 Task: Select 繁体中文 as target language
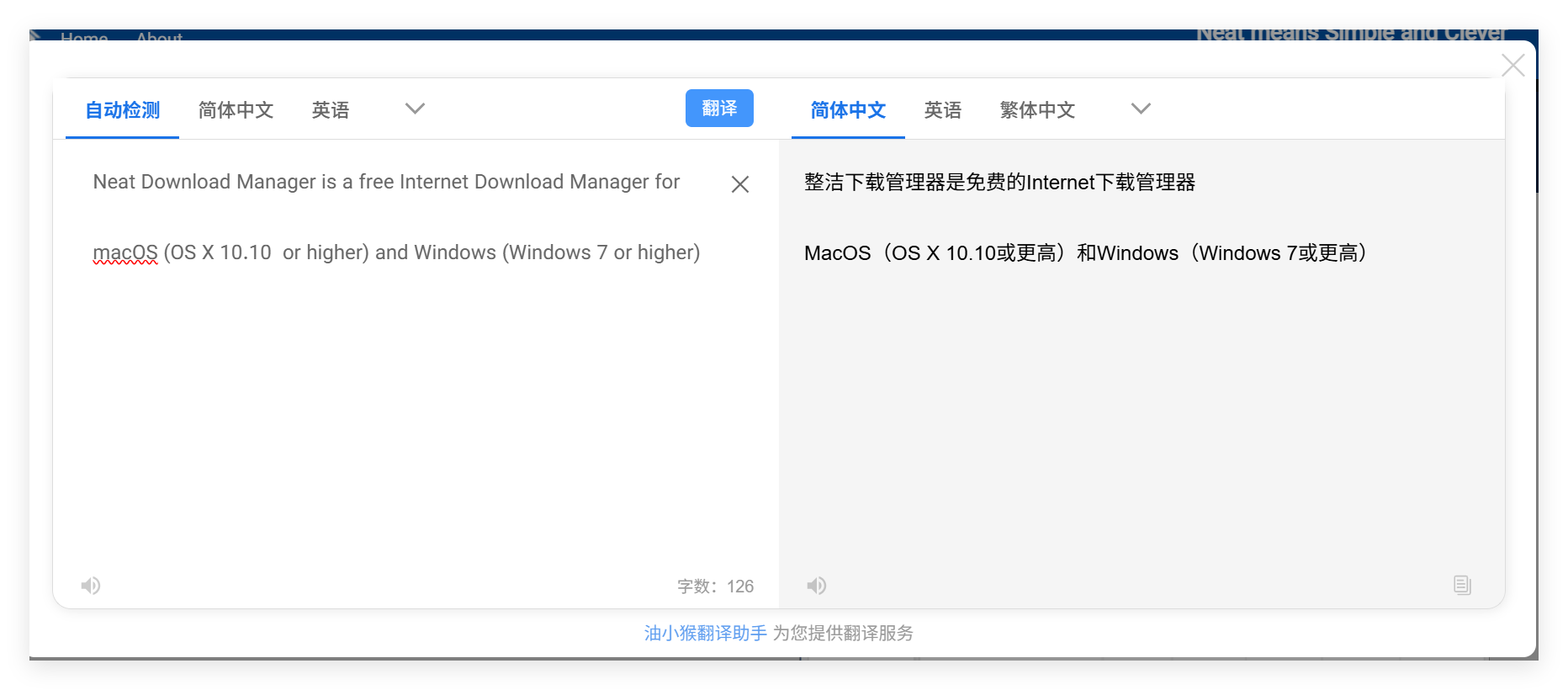point(1037,110)
